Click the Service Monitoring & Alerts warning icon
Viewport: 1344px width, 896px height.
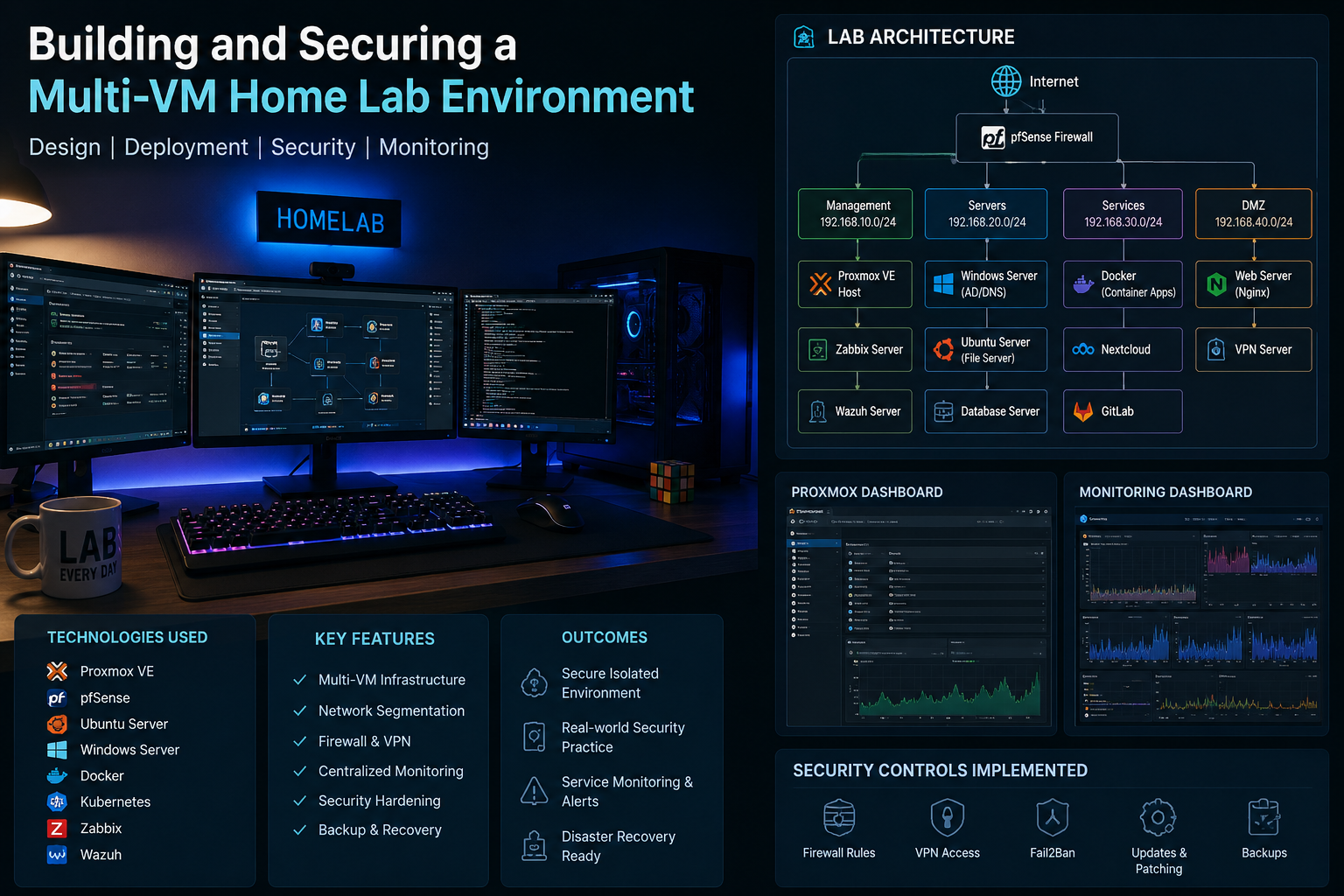point(534,791)
